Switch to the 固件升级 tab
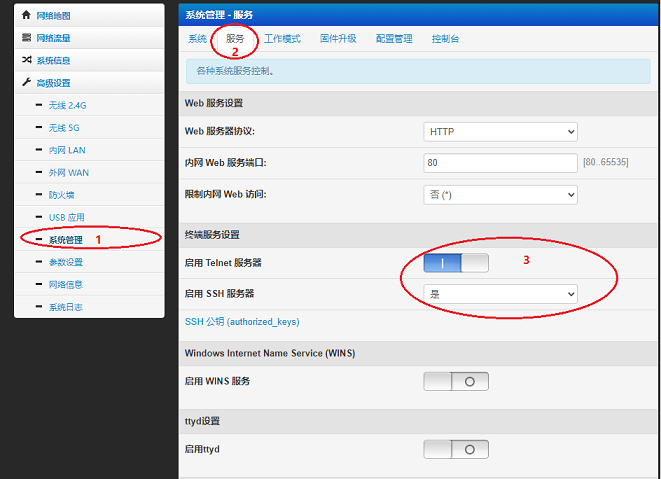 (338, 39)
